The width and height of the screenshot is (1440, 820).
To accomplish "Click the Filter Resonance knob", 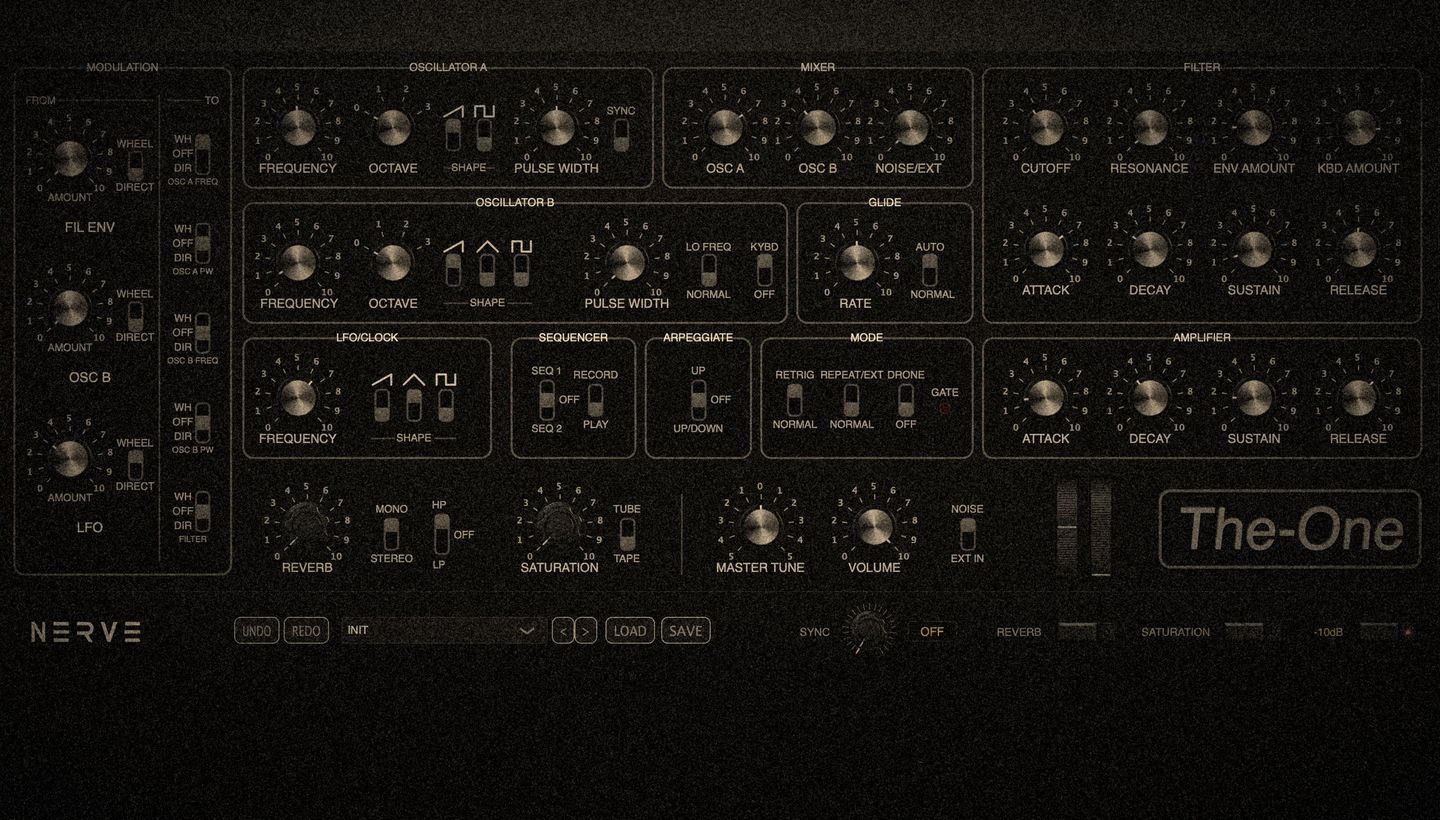I will click(1150, 127).
